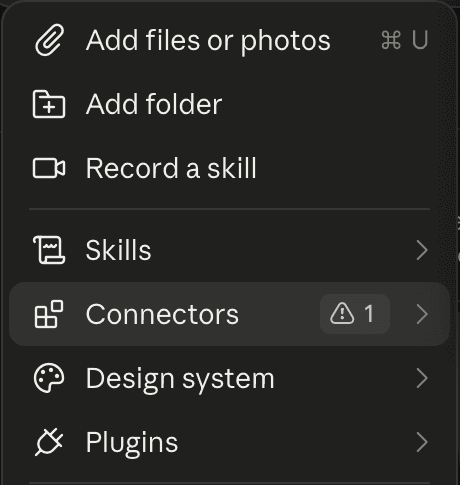Click the video camera icon
Screen dimensions: 460x485
point(49,168)
